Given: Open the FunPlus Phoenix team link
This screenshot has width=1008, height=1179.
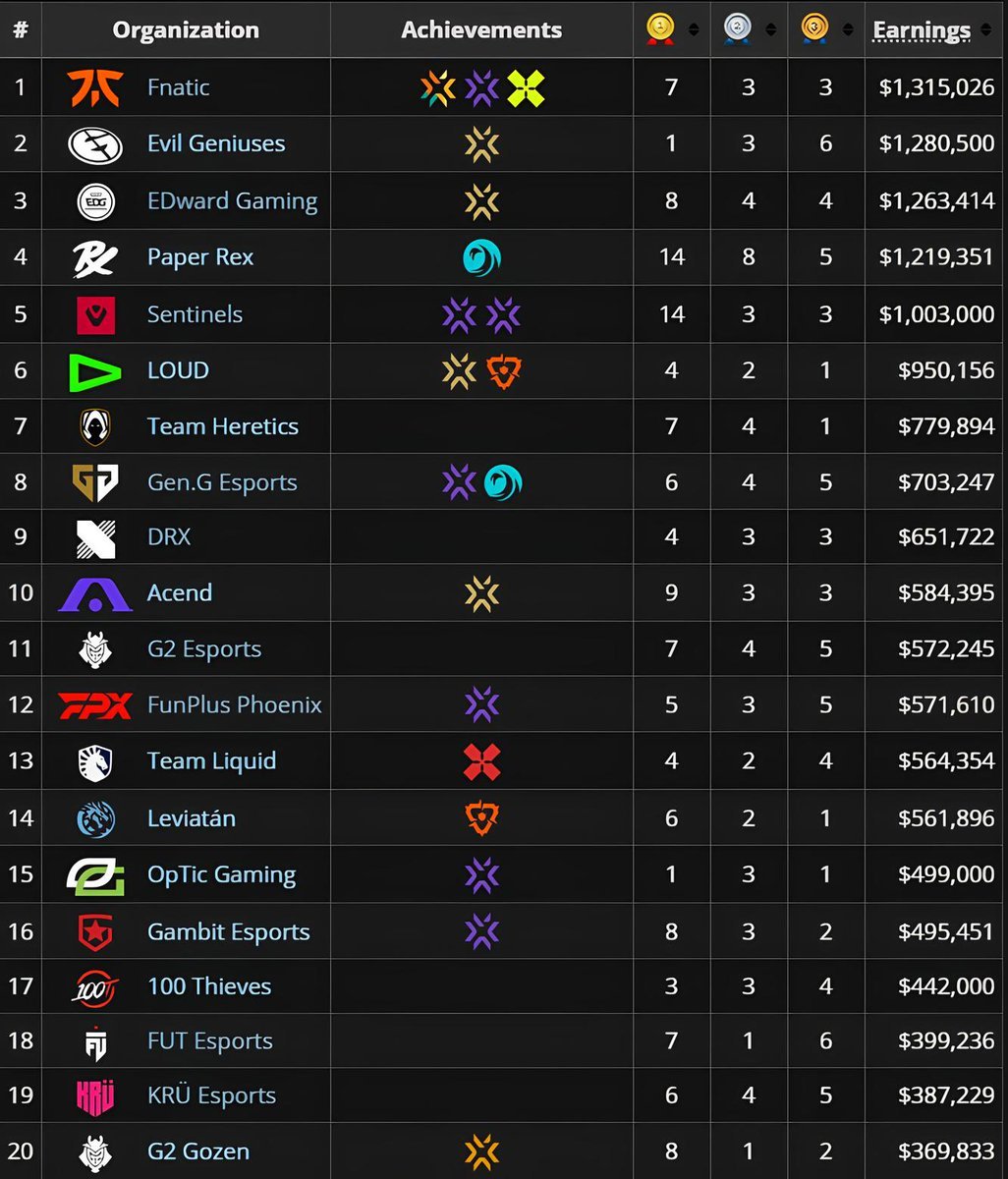Looking at the screenshot, I should click(x=234, y=705).
